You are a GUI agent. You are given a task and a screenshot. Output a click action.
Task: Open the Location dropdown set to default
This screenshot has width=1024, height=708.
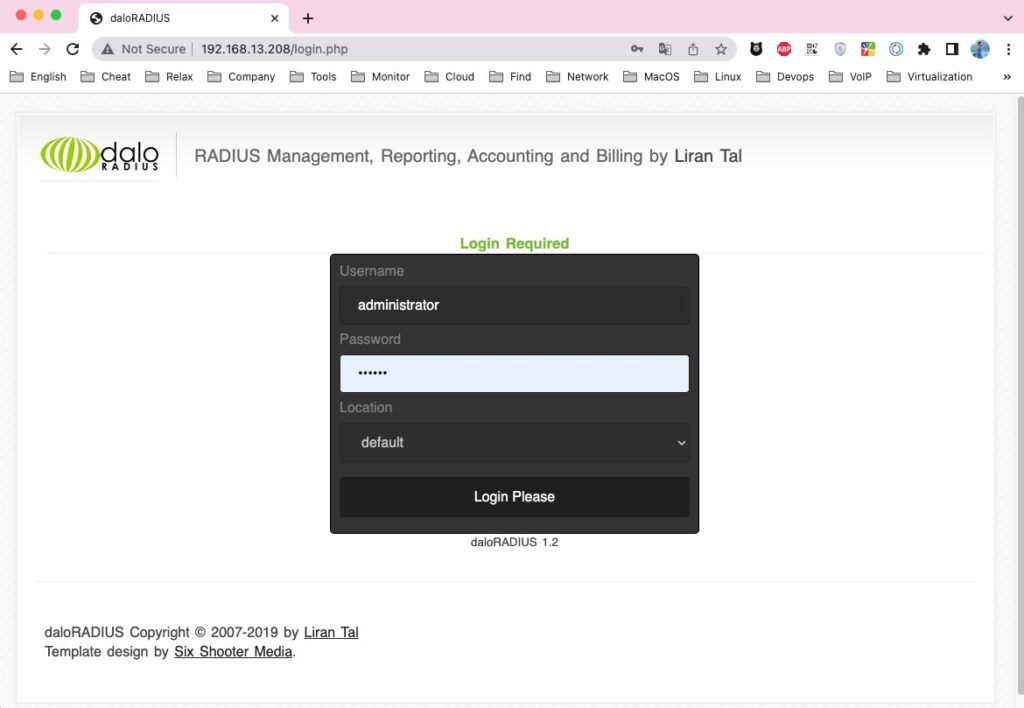pyautogui.click(x=514, y=443)
